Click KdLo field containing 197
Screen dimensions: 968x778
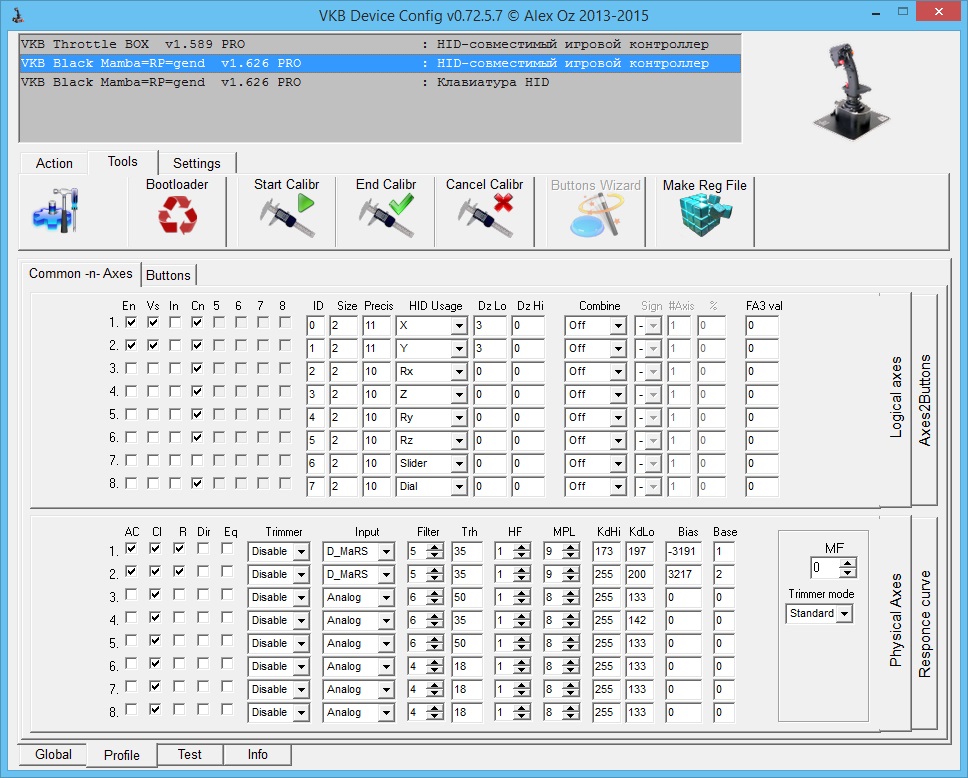point(640,551)
